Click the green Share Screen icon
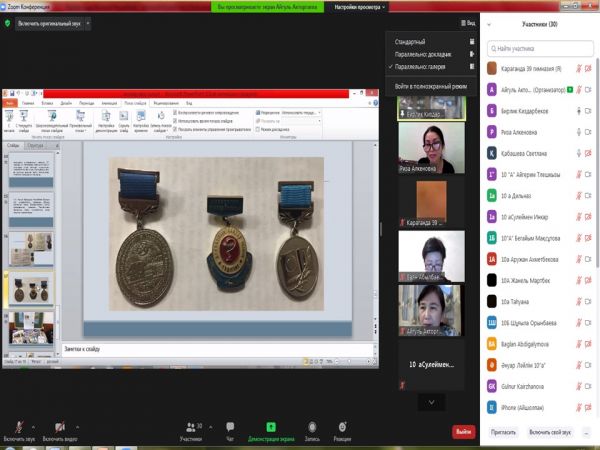 tap(270, 426)
